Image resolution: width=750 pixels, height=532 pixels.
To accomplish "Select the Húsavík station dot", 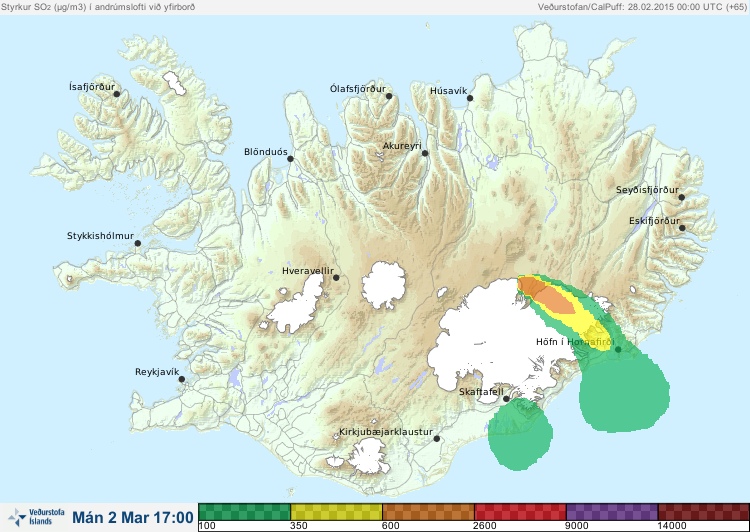I will point(470,98).
